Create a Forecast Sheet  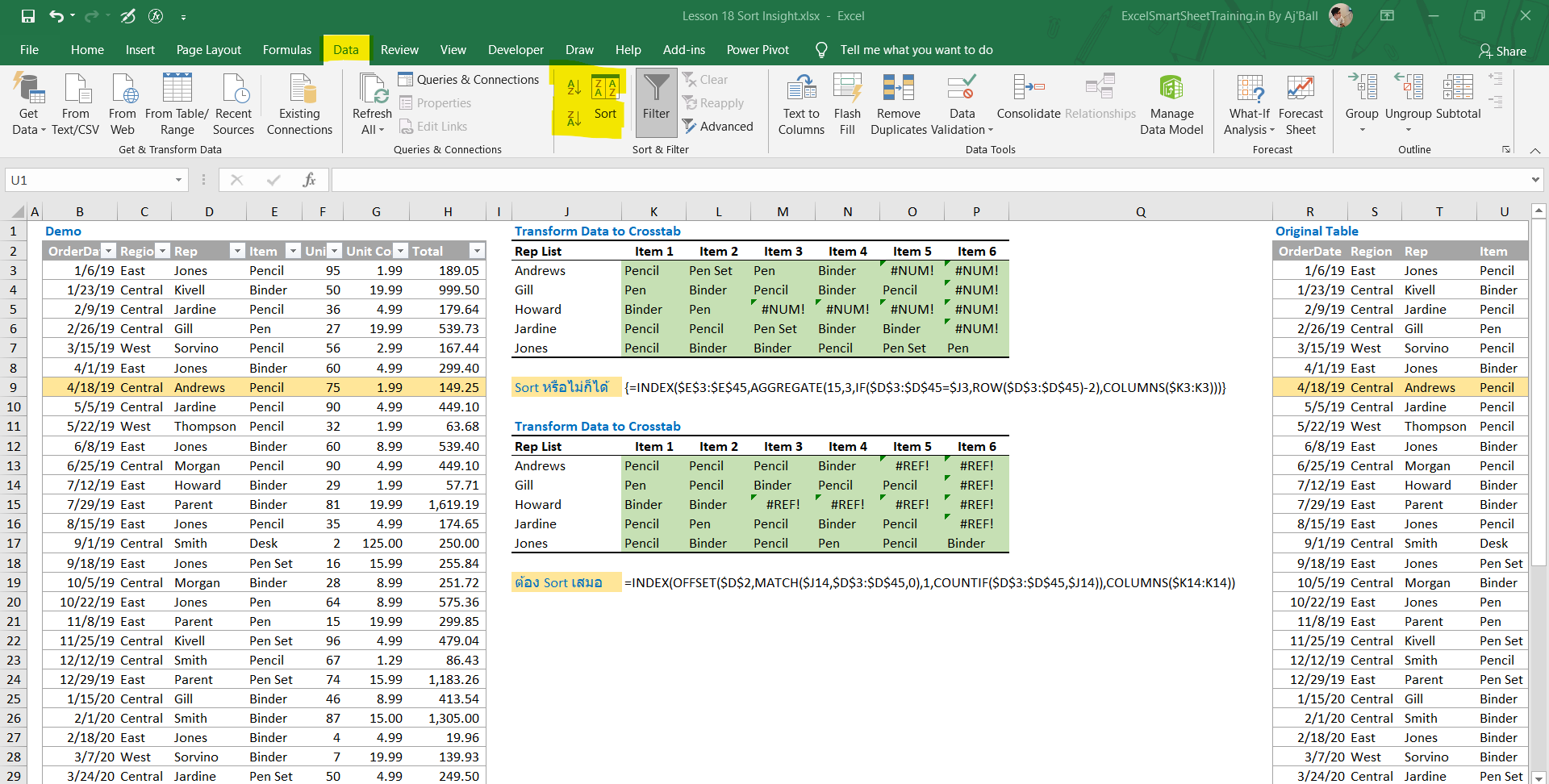click(x=1301, y=105)
